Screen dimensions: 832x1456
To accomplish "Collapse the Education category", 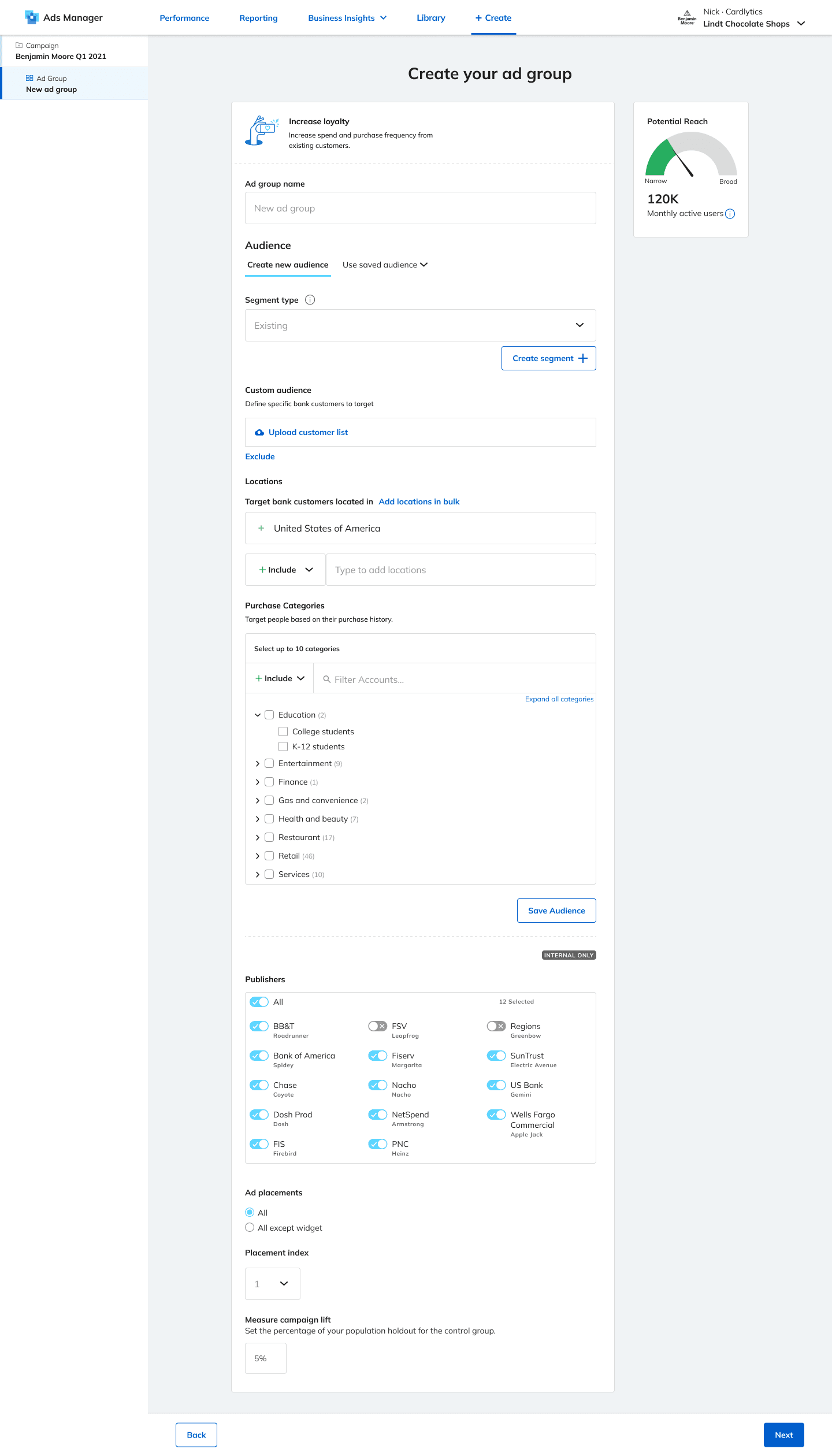I will [x=258, y=715].
